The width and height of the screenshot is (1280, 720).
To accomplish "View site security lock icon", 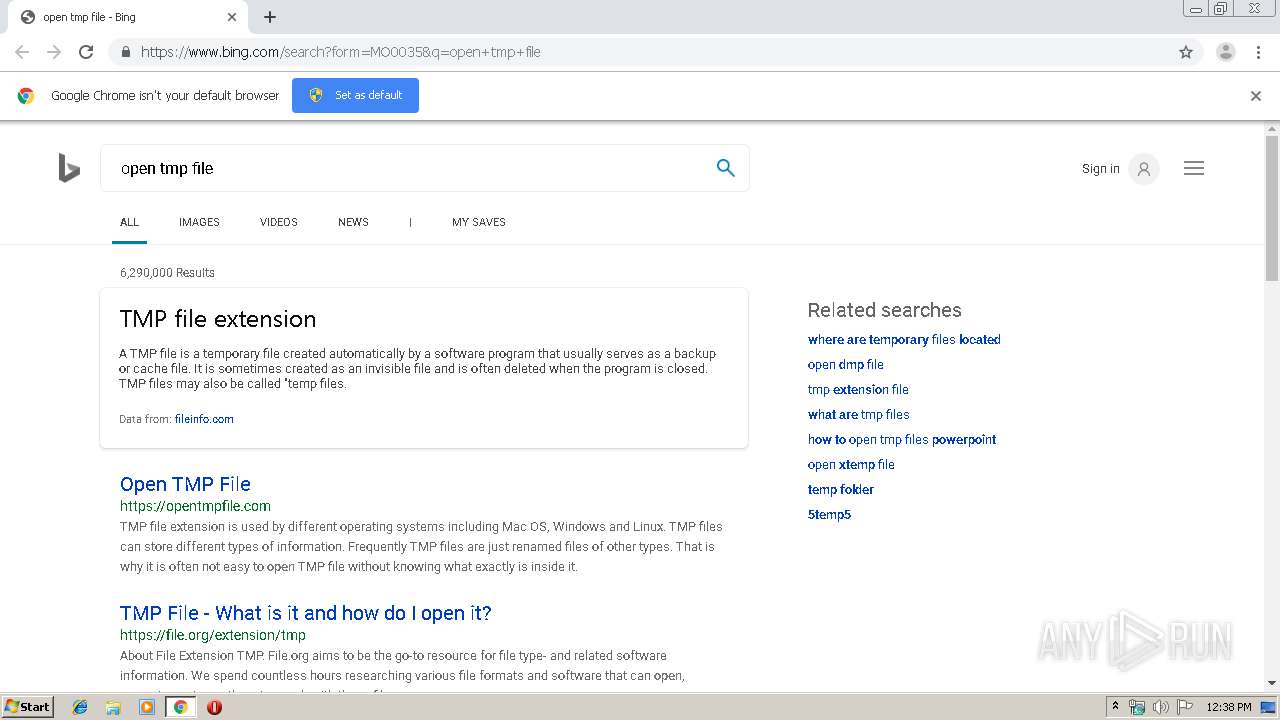I will tap(125, 52).
